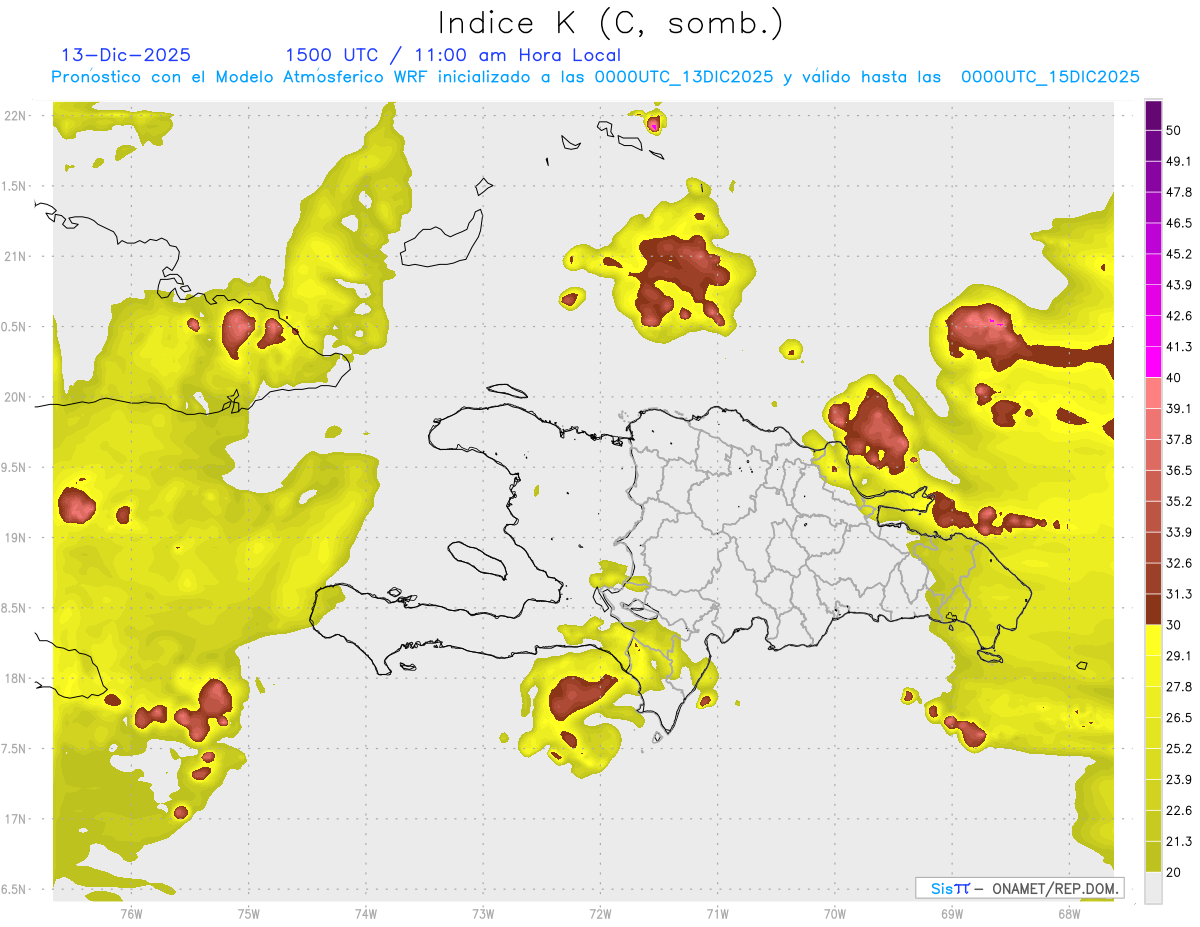The image size is (1200, 927).
Task: Click the colorbar value 25.2
Action: [x=1180, y=749]
